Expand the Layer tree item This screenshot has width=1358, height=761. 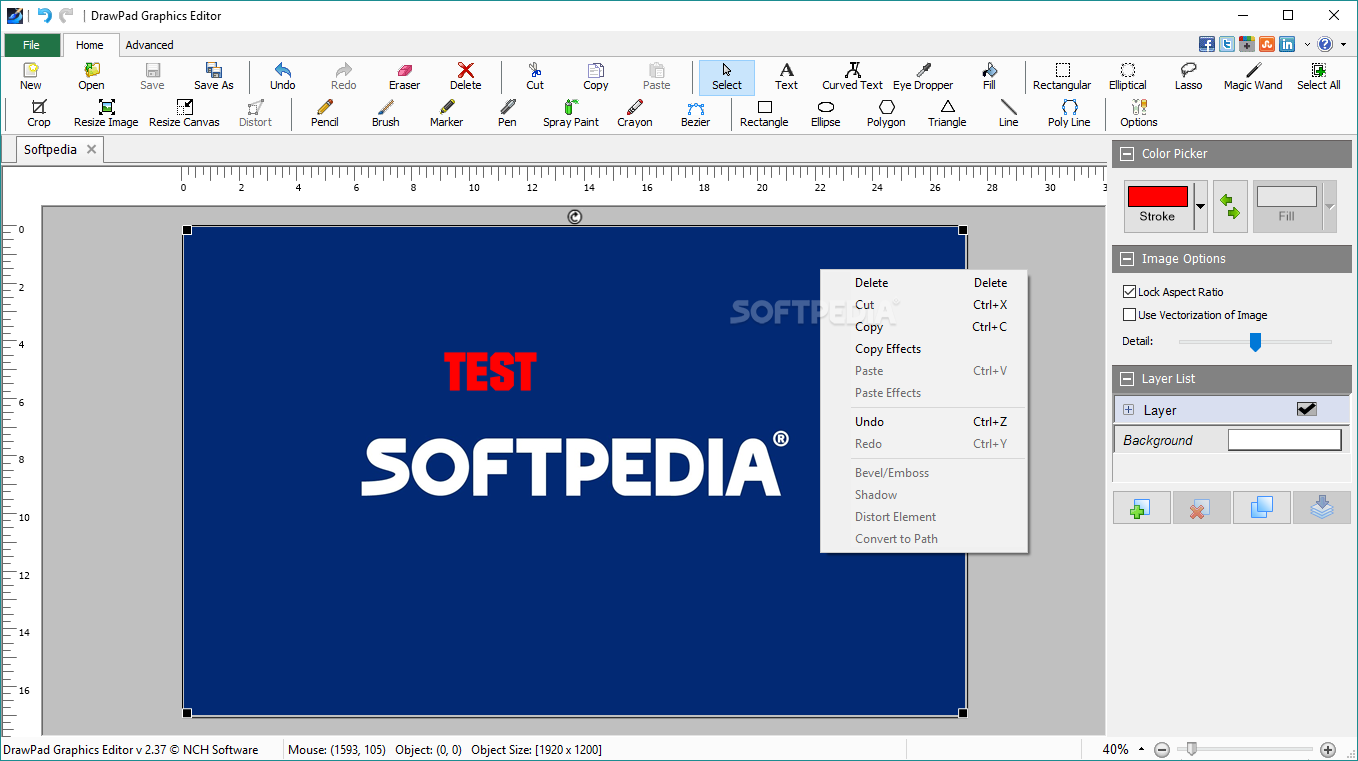click(x=1129, y=410)
